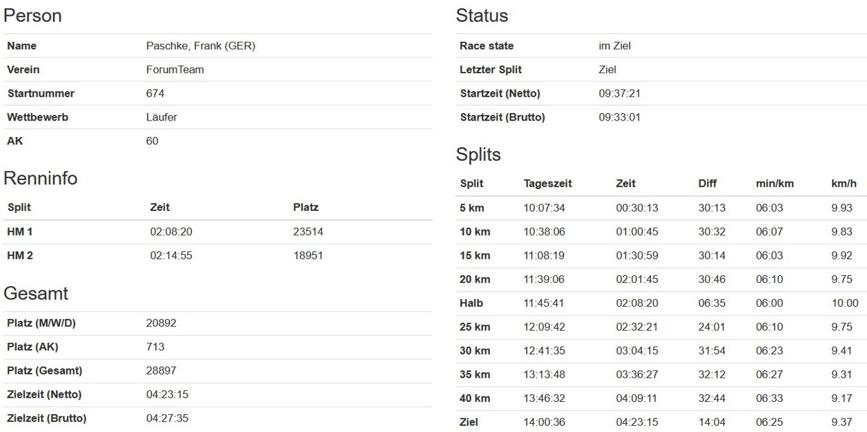Click the Halb Tageszeit 11:45:41
This screenshot has height=432, width=867.
[x=544, y=303]
